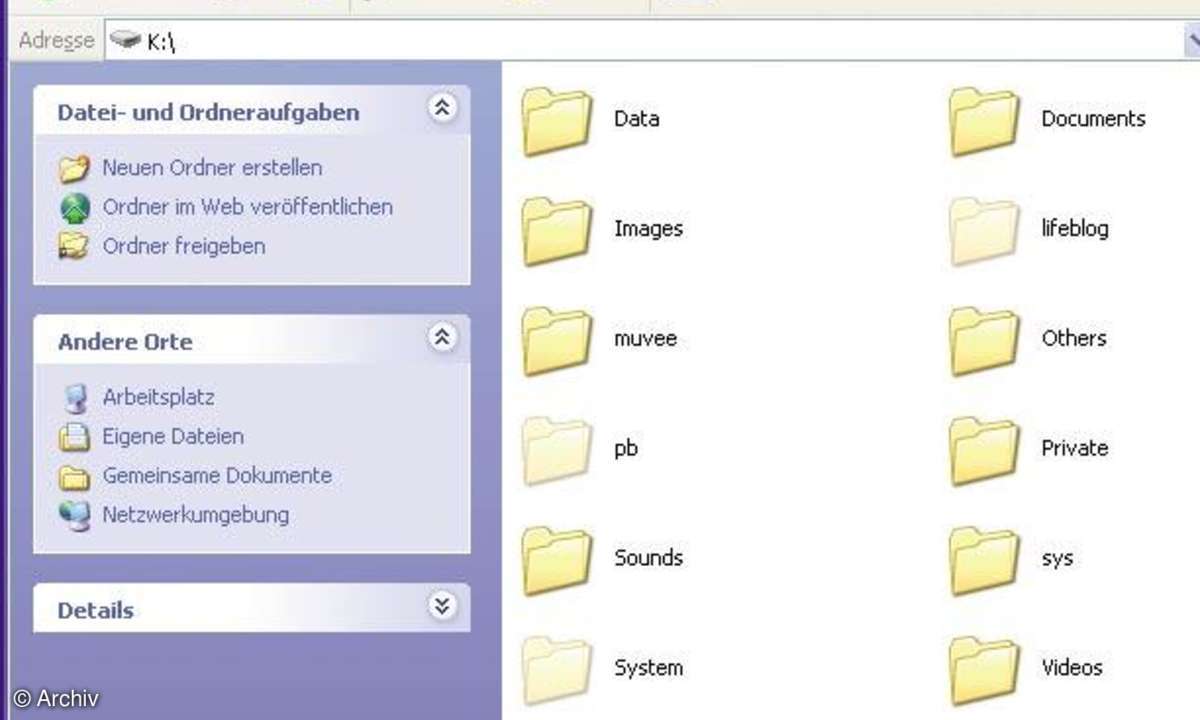Click the globe icon for web publishing
This screenshot has height=720, width=1200.
coord(74,207)
